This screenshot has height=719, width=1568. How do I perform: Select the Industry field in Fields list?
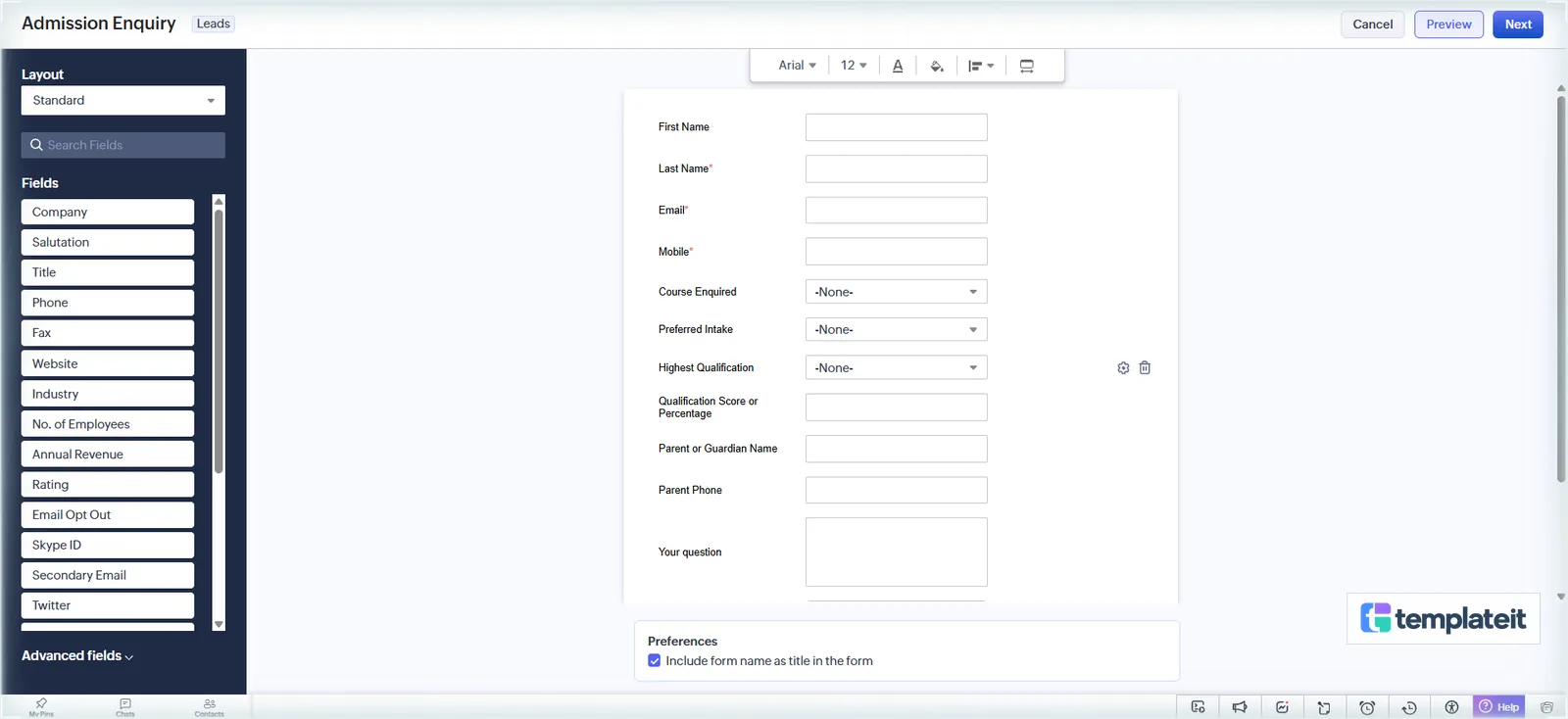tap(108, 394)
